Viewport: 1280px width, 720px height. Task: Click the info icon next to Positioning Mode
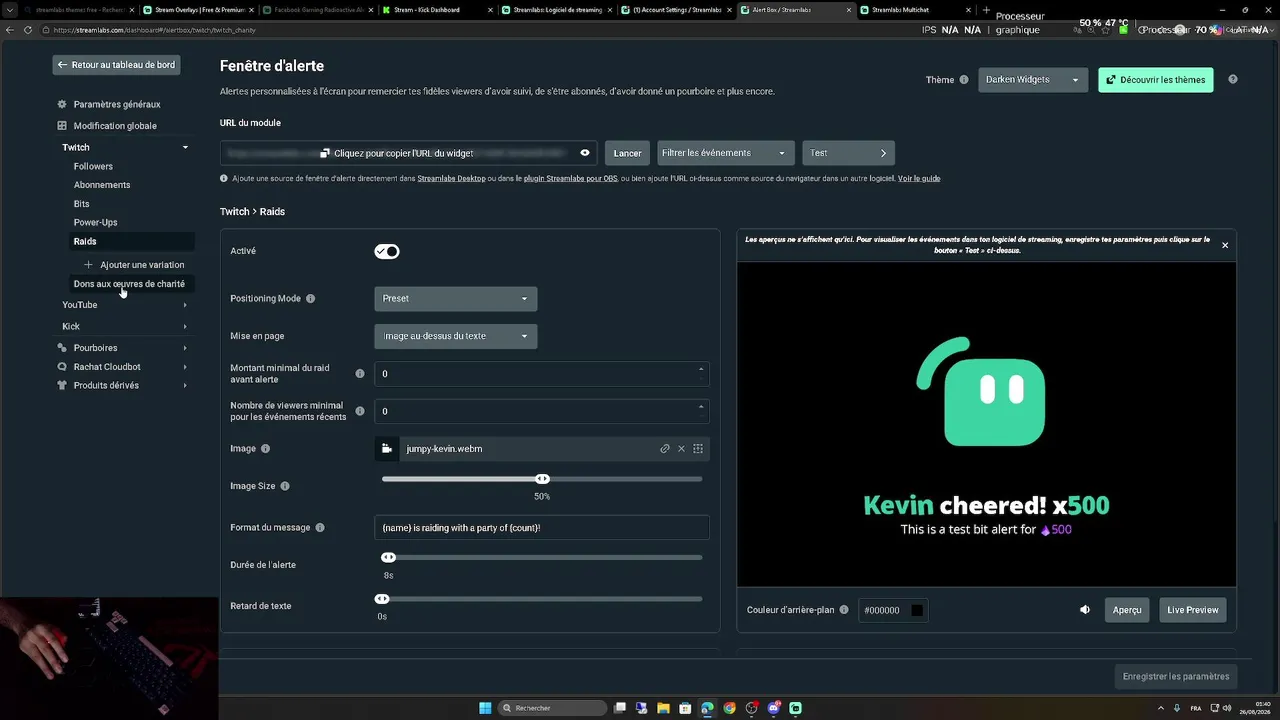tap(310, 299)
